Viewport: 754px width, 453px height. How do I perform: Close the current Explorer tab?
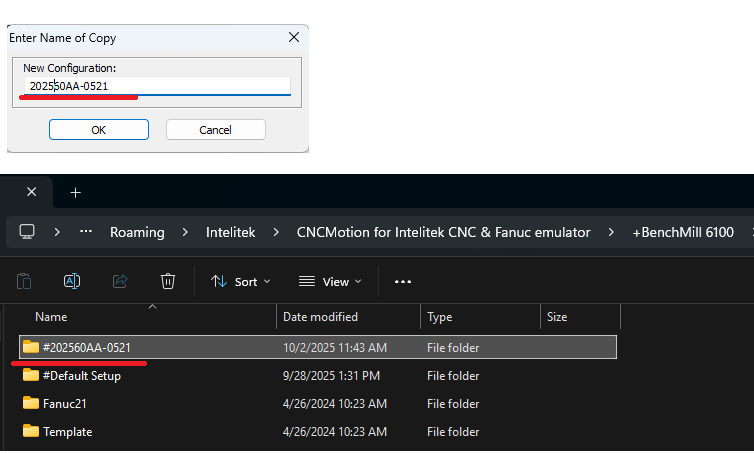(x=31, y=192)
